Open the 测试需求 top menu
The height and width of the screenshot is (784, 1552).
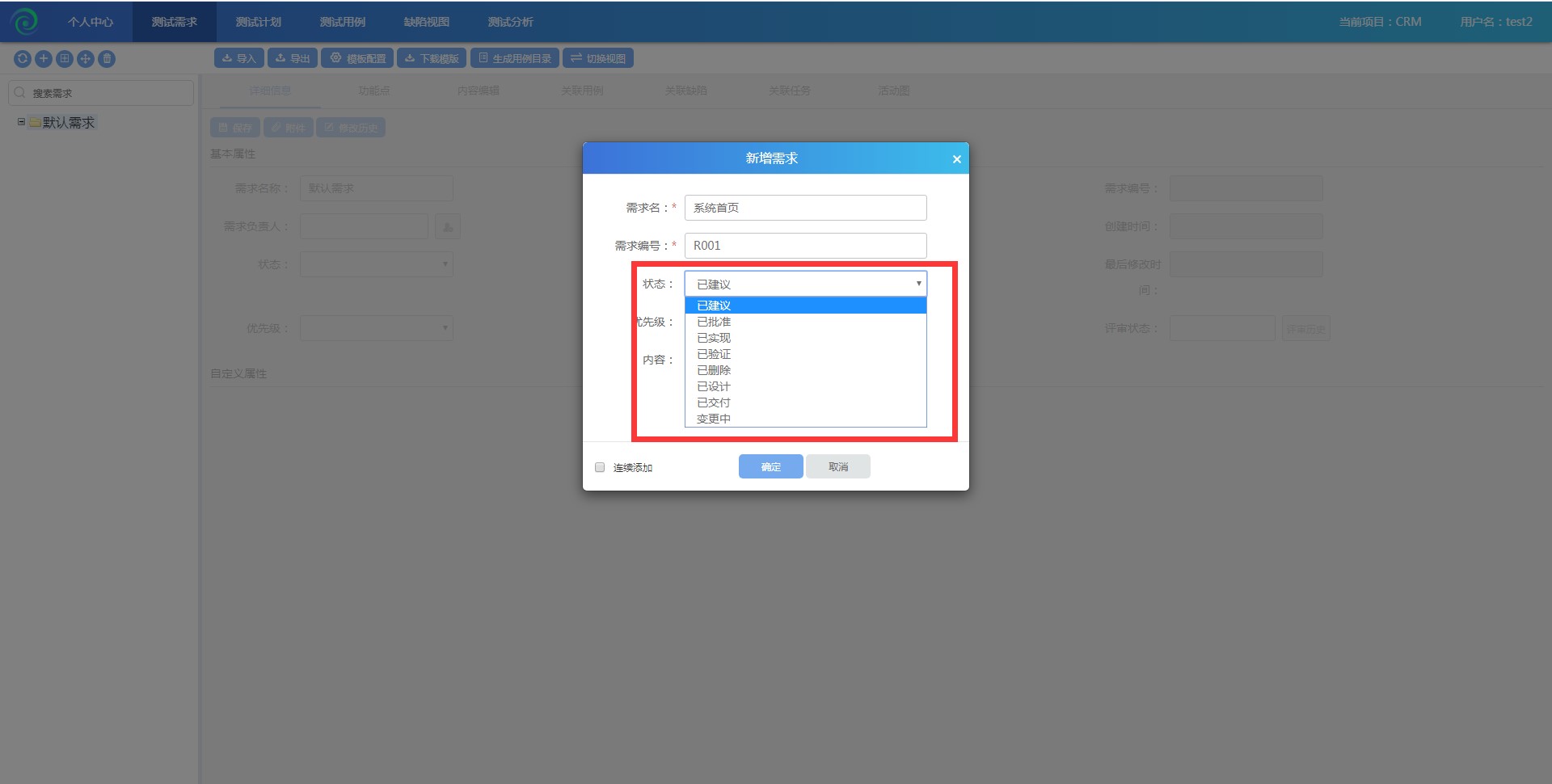[175, 22]
